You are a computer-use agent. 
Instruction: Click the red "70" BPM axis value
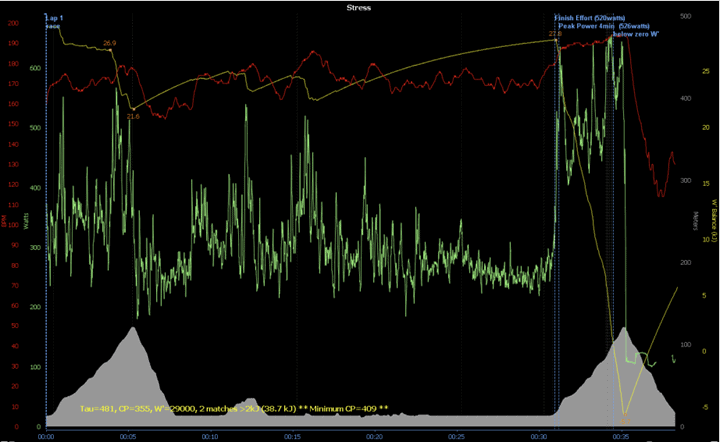click(15, 285)
